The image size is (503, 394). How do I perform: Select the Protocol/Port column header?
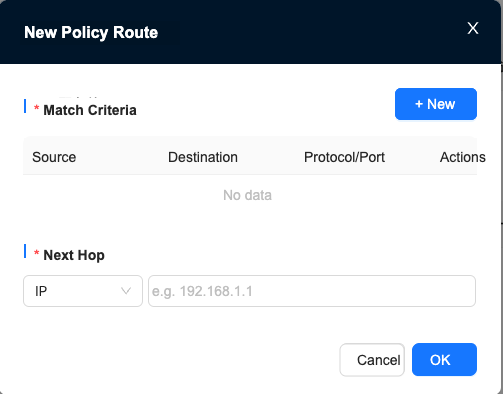(344, 157)
